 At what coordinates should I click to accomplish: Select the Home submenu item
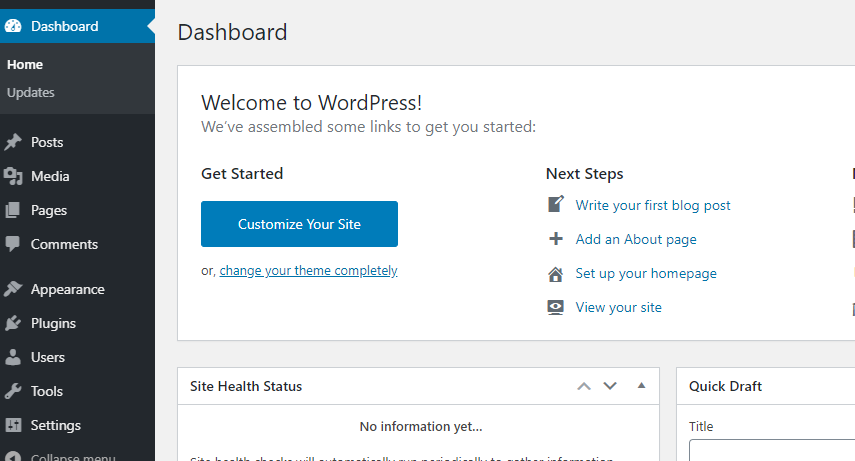pos(25,64)
